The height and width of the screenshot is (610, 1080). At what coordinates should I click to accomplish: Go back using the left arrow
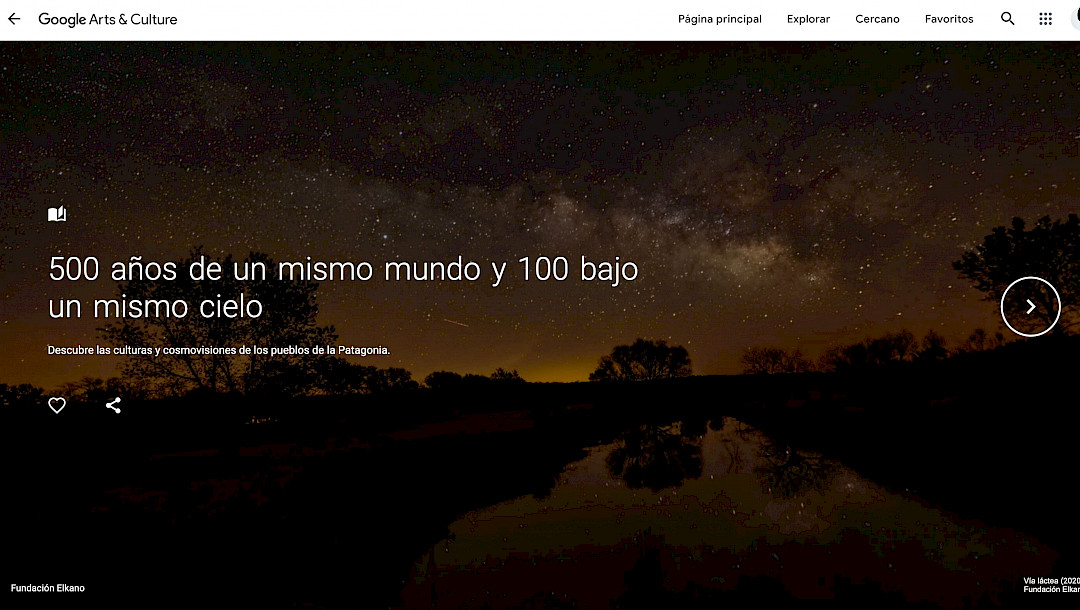[14, 19]
